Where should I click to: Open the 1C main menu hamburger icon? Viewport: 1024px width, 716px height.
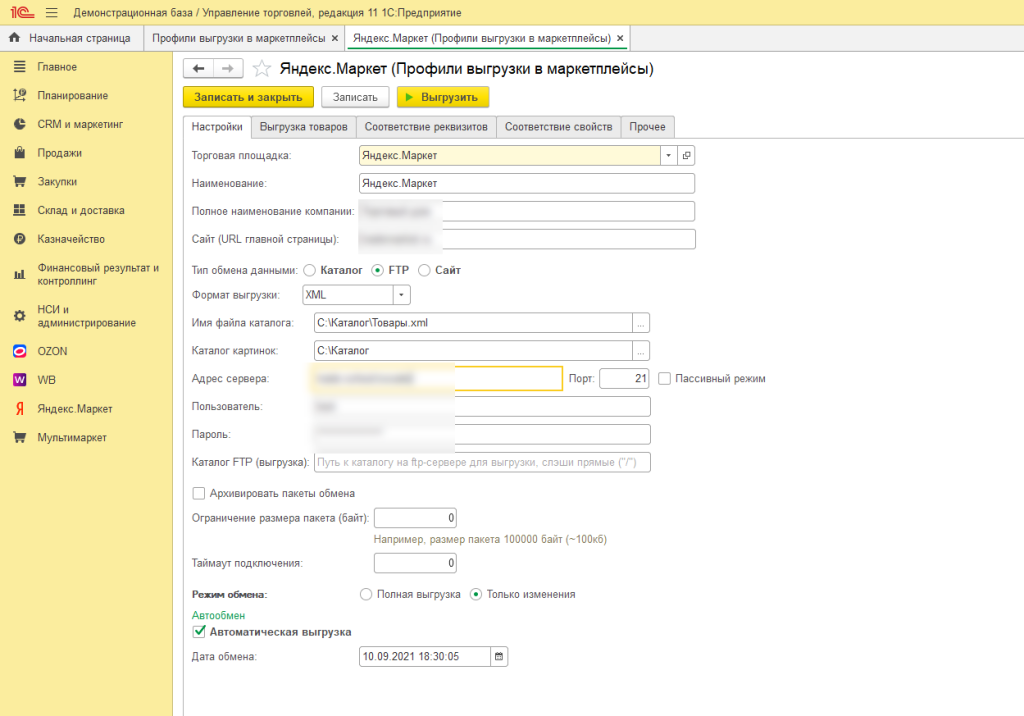(51, 11)
